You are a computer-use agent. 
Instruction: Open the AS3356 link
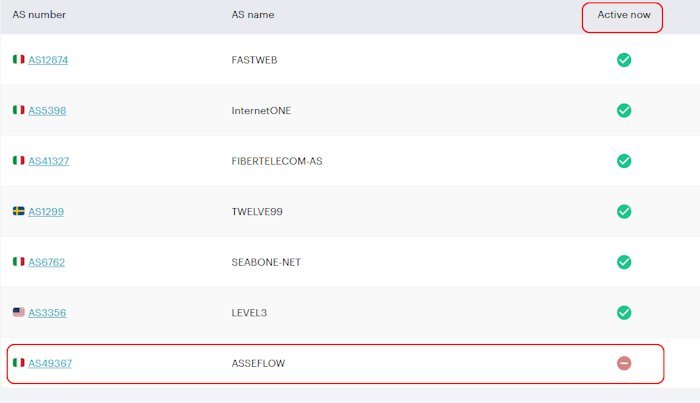click(x=47, y=312)
